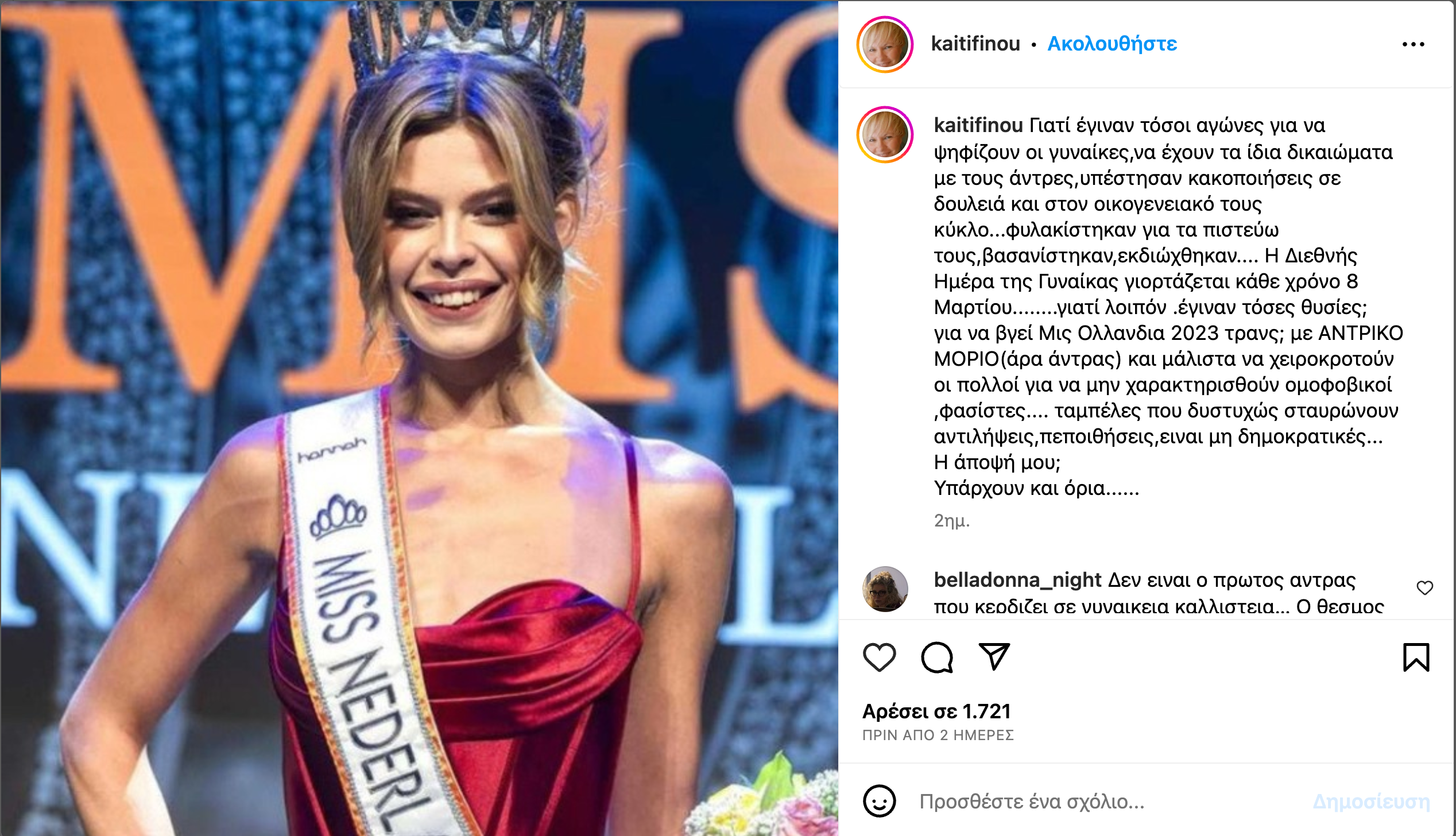Open emoji picker smiley icon

879,800
